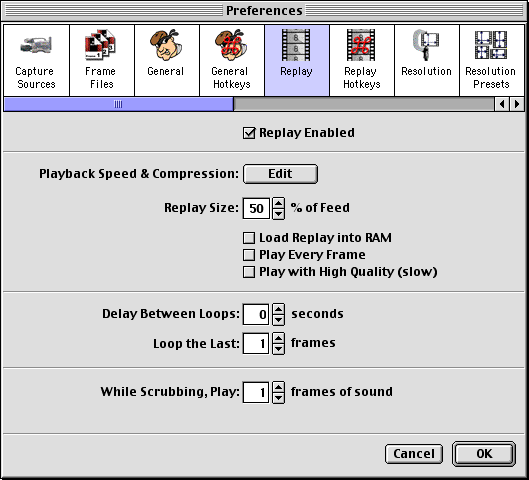Uncheck the Replay Enabled checkbox
This screenshot has width=529, height=480.
coord(249,133)
